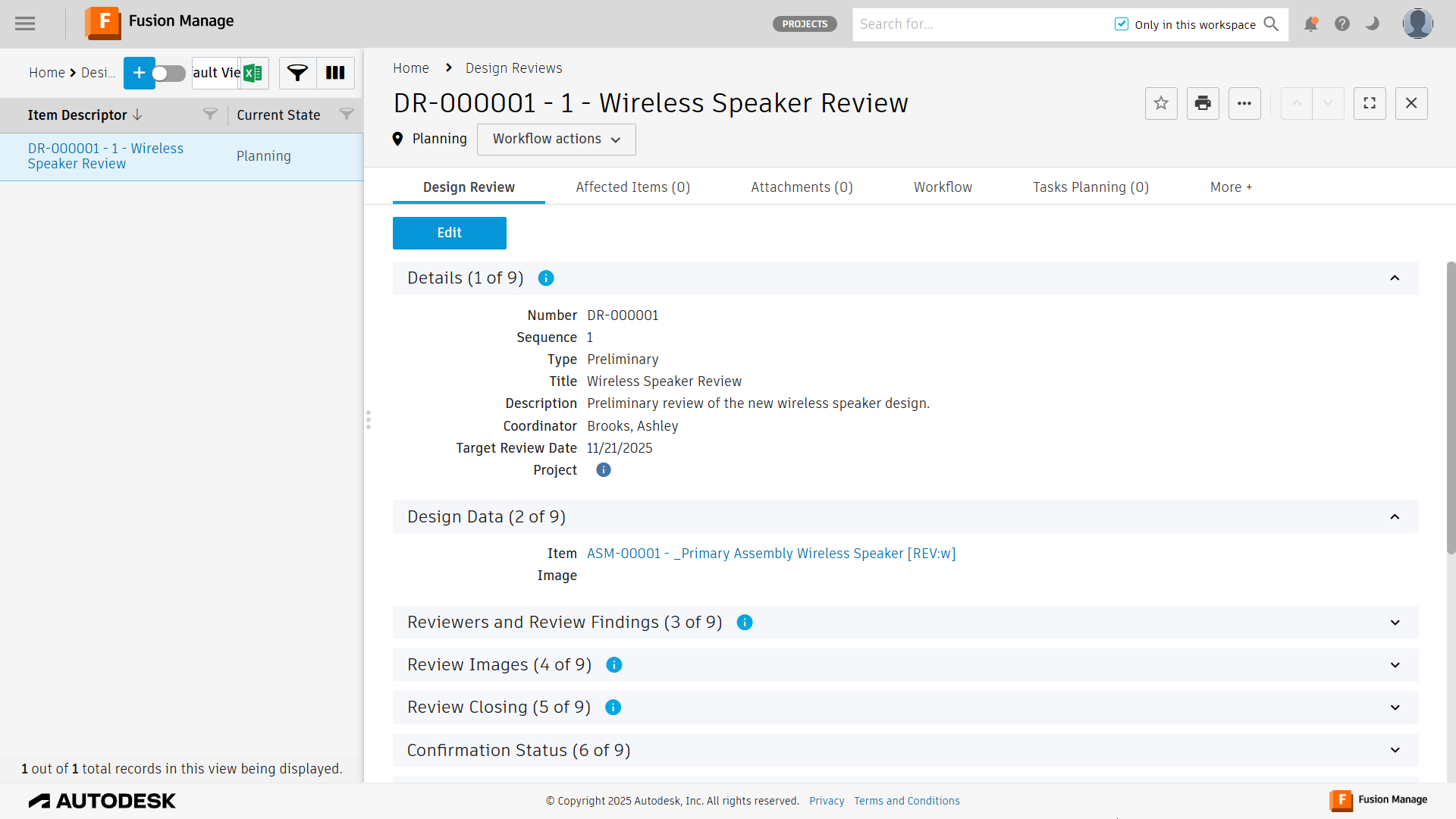1456x819 pixels.
Task: Open the ASM-00001 Primary Assembly item link
Action: (771, 554)
